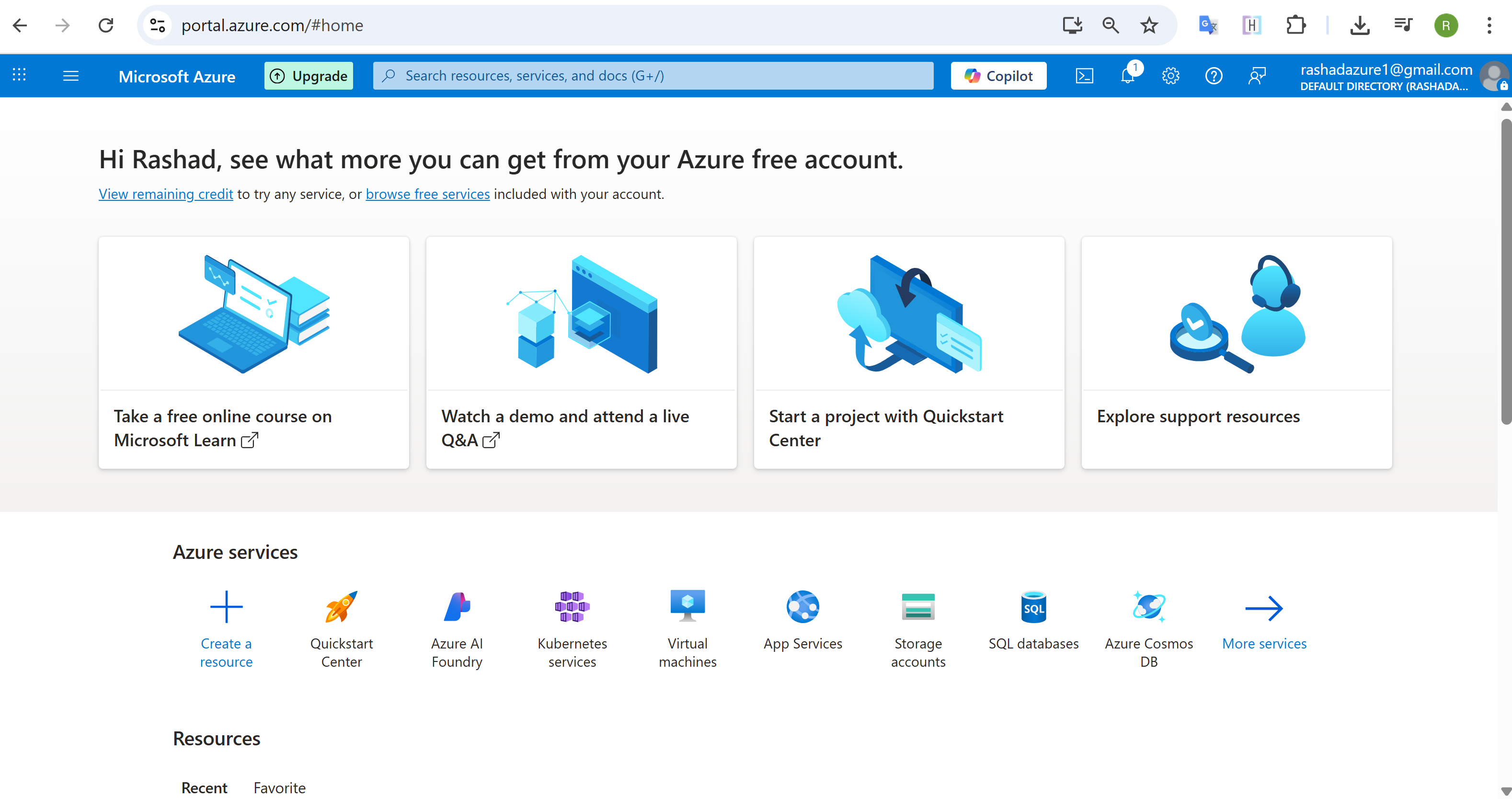Open Virtual machines service
1512x799 pixels.
coord(687,627)
